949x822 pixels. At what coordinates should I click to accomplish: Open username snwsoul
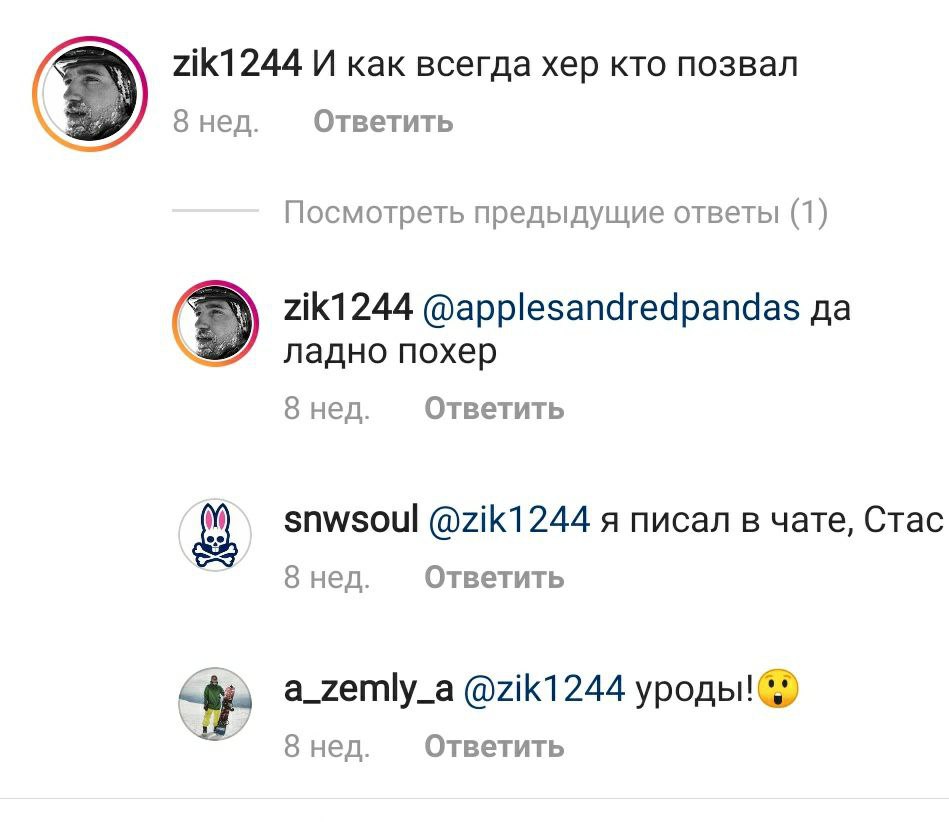pos(351,519)
